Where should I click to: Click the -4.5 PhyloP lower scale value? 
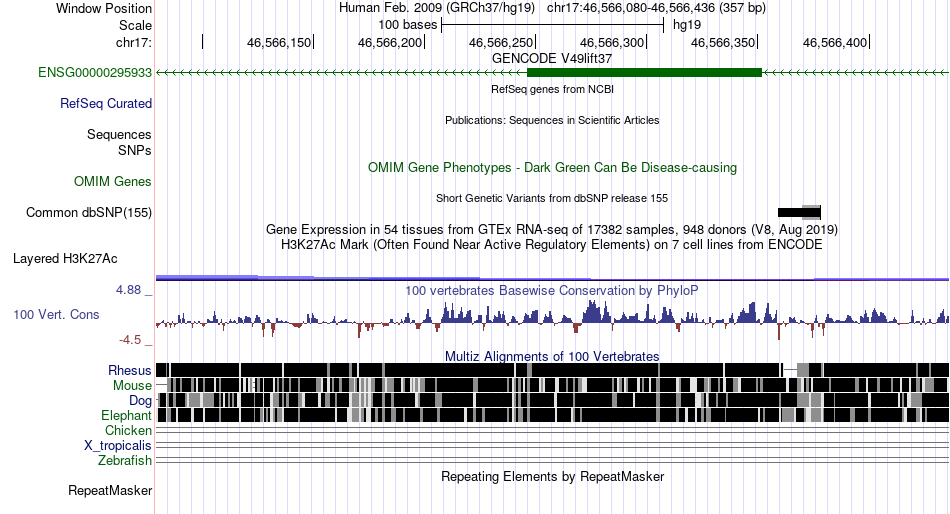tap(130, 340)
